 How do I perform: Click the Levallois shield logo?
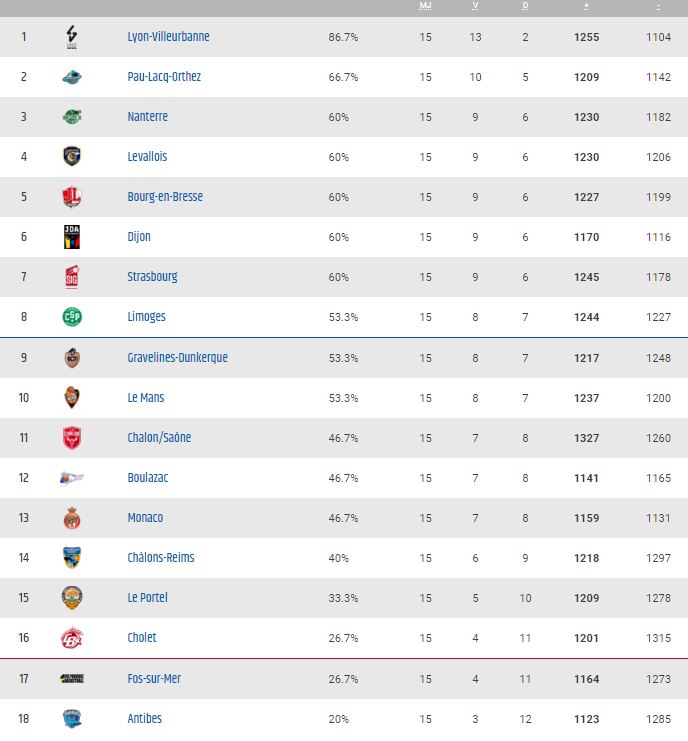click(72, 156)
